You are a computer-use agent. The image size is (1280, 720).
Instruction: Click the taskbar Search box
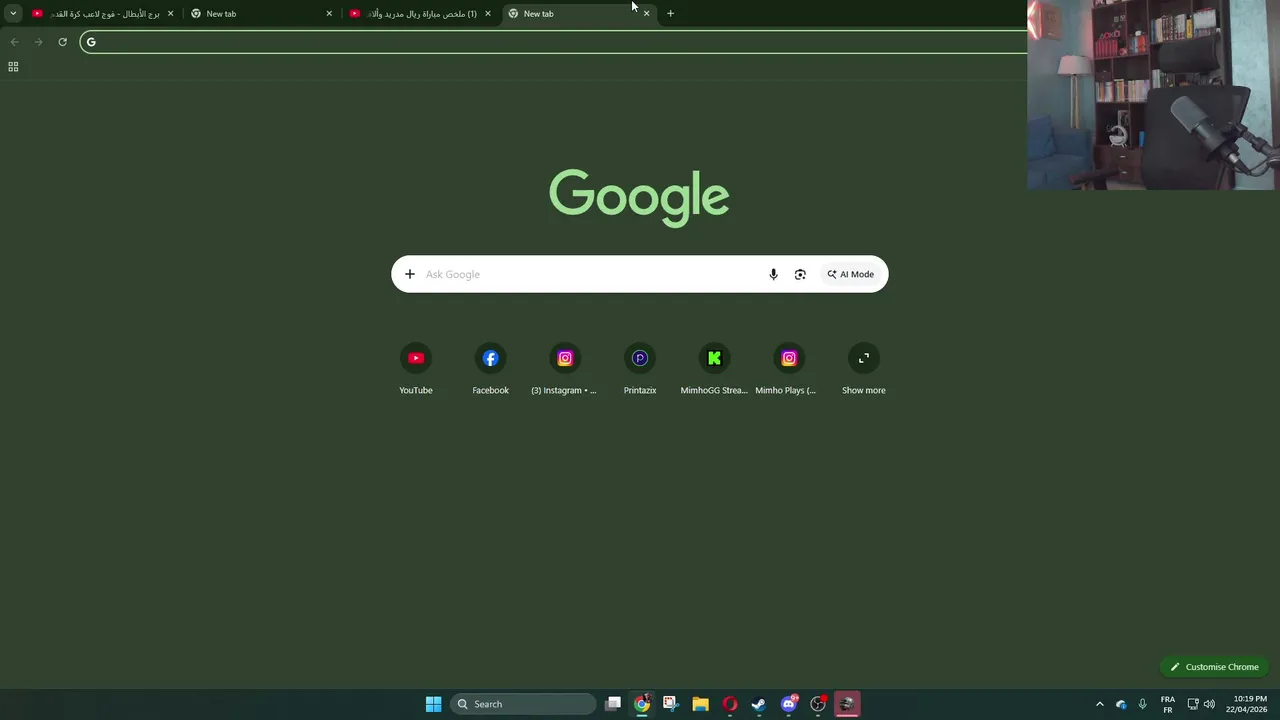523,704
